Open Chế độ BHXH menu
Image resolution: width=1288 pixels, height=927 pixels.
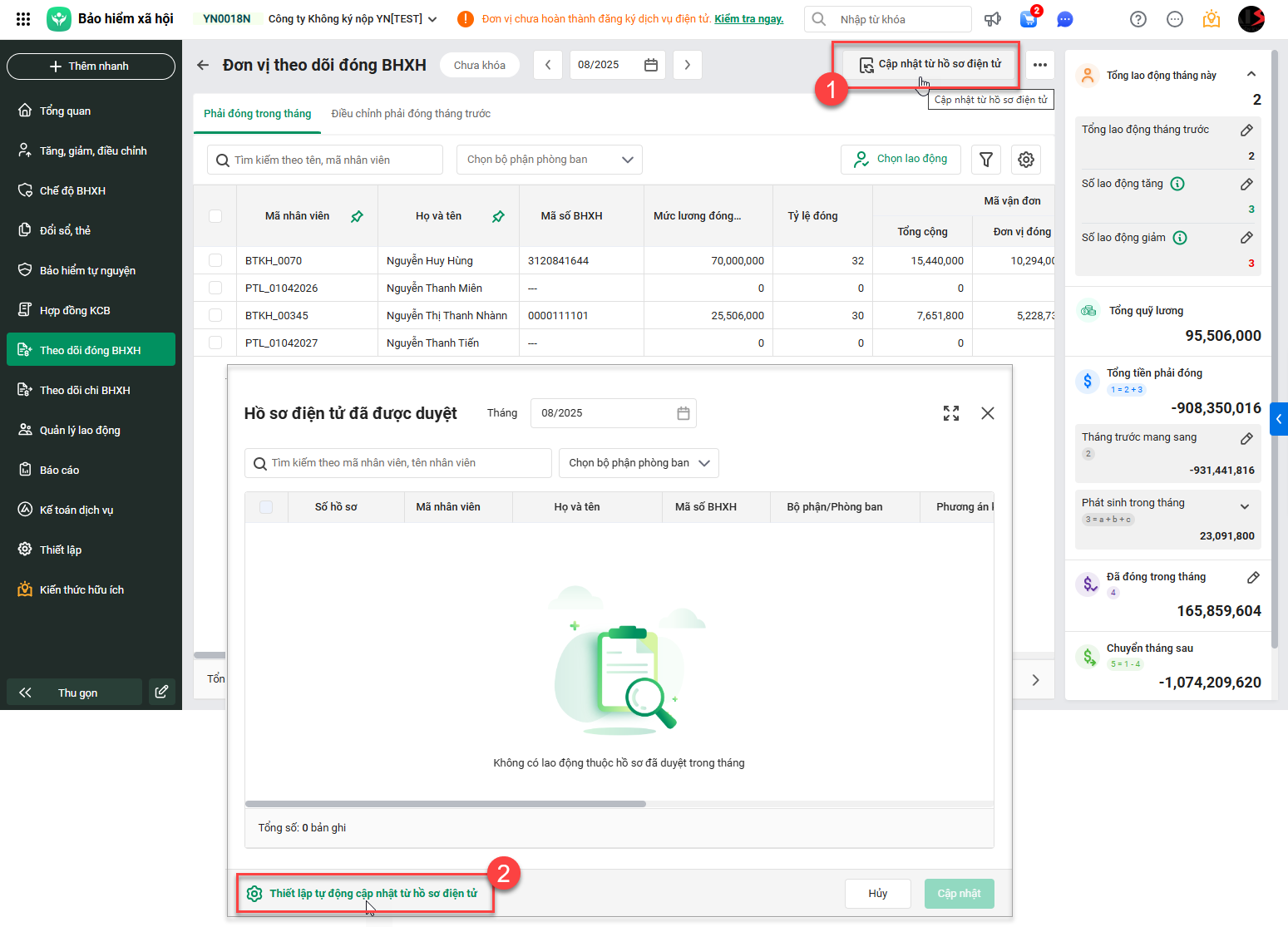point(91,190)
